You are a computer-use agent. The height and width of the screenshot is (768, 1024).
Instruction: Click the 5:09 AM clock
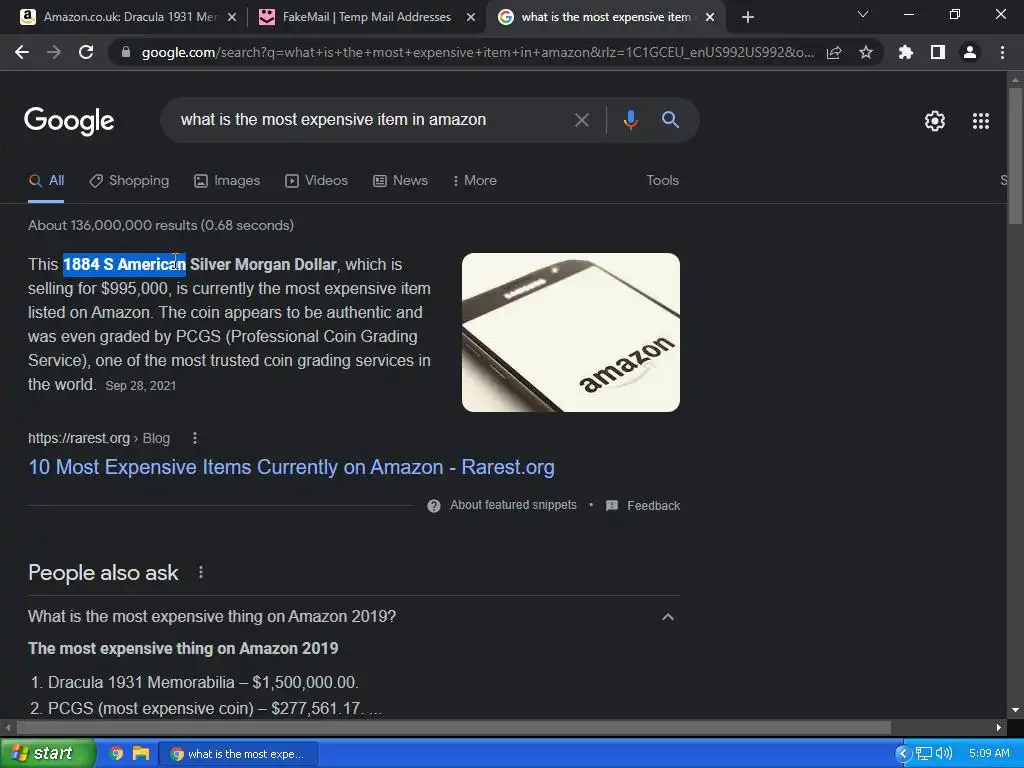pos(989,754)
